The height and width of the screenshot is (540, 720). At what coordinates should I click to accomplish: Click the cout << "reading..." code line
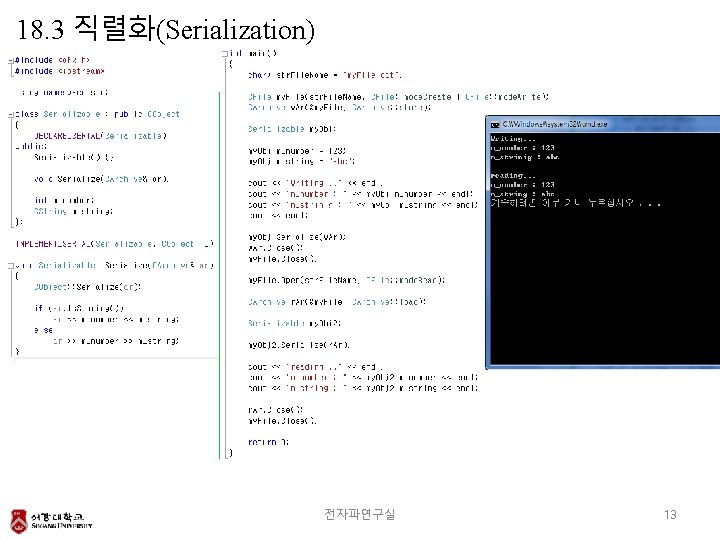(315, 367)
